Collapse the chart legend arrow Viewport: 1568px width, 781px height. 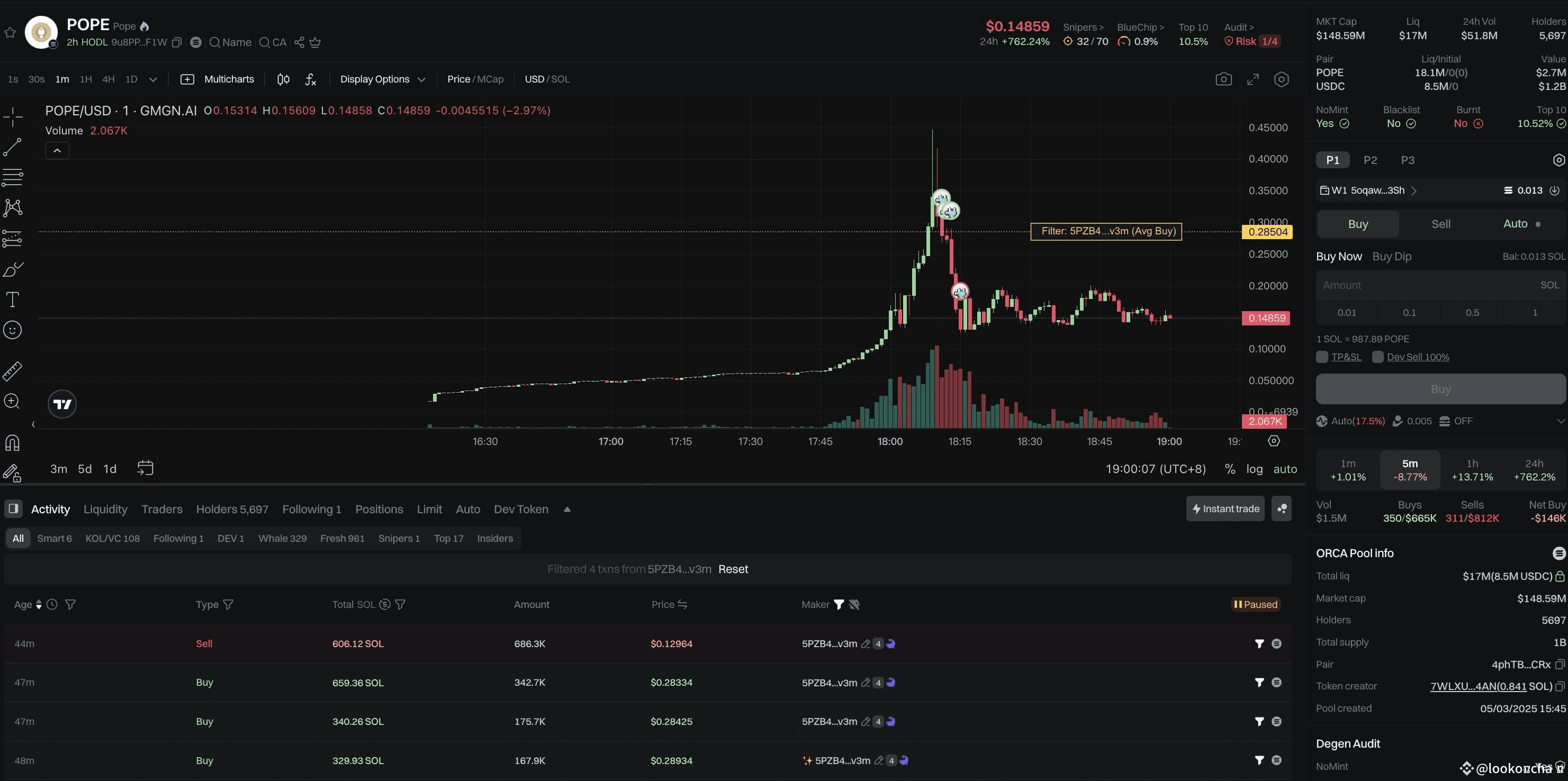pos(57,150)
